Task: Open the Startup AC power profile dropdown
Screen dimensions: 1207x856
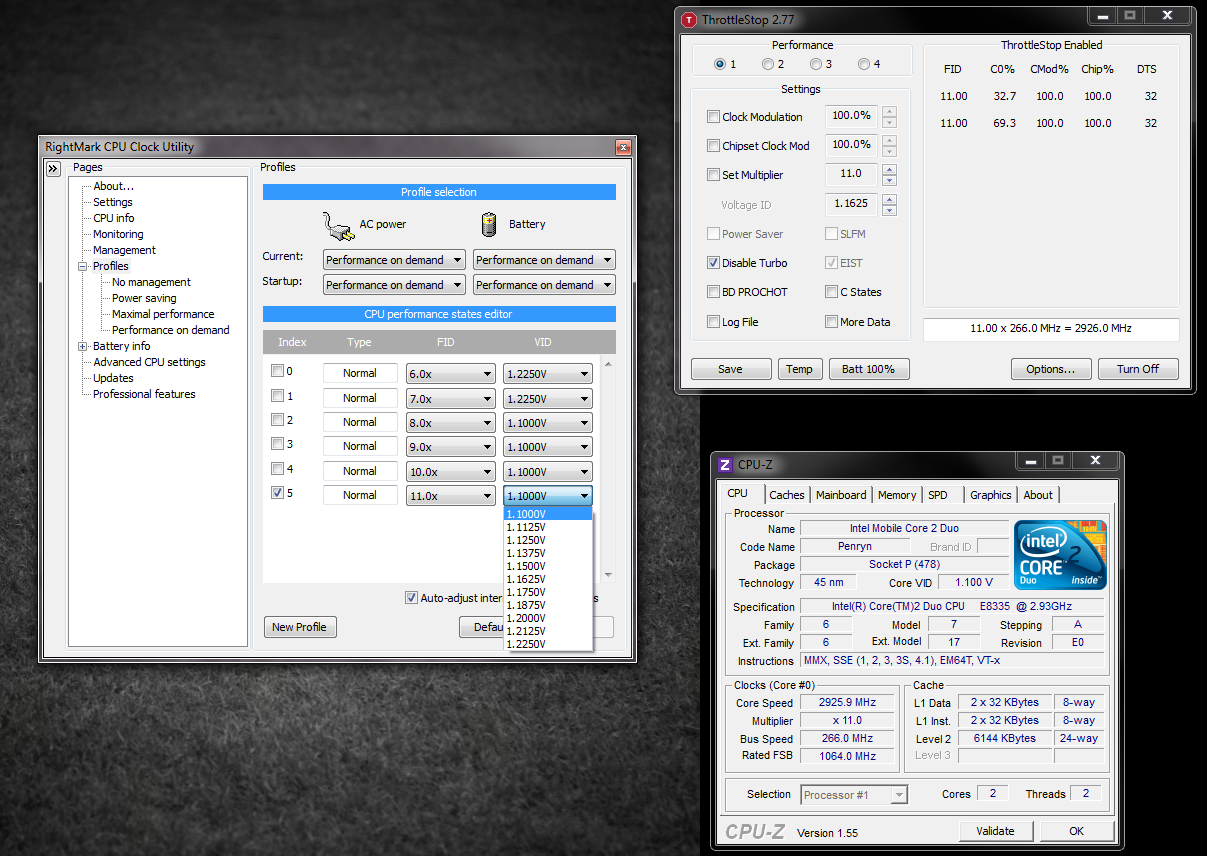Action: click(394, 285)
